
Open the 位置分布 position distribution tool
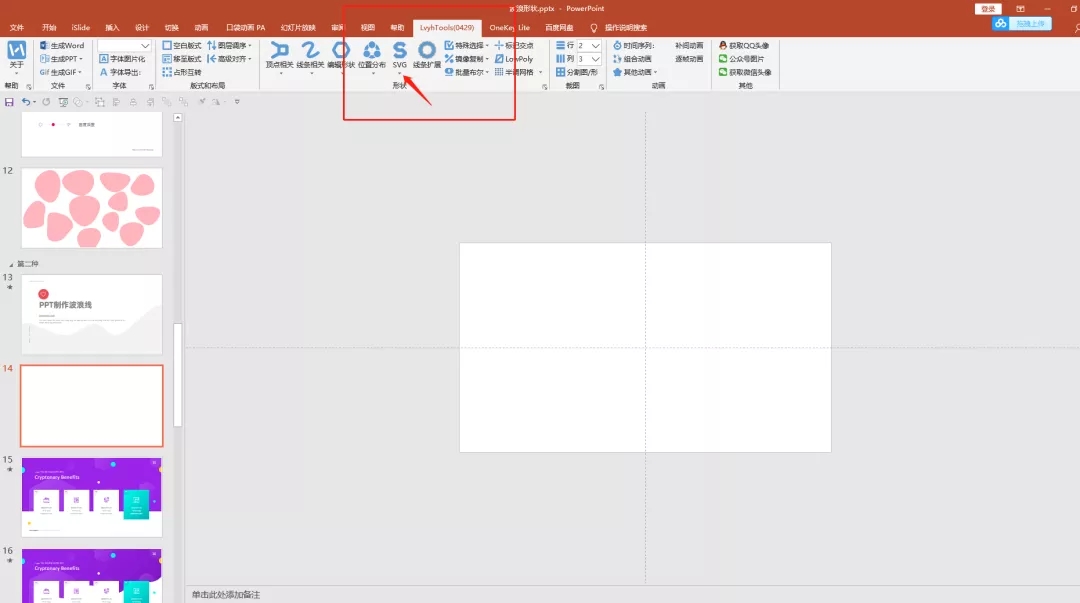(x=372, y=51)
